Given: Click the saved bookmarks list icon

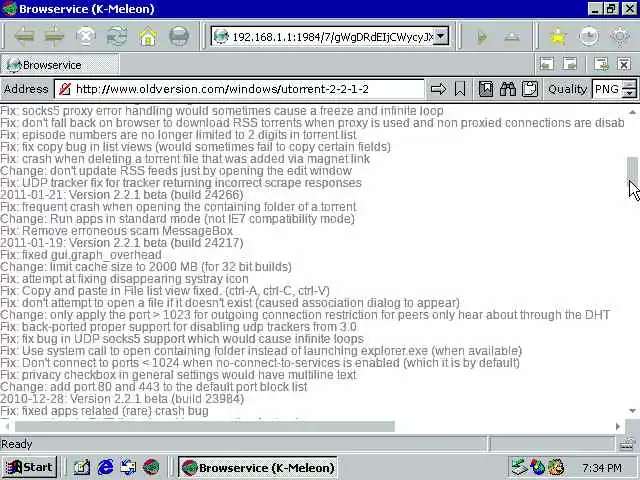Looking at the screenshot, I should point(486,89).
